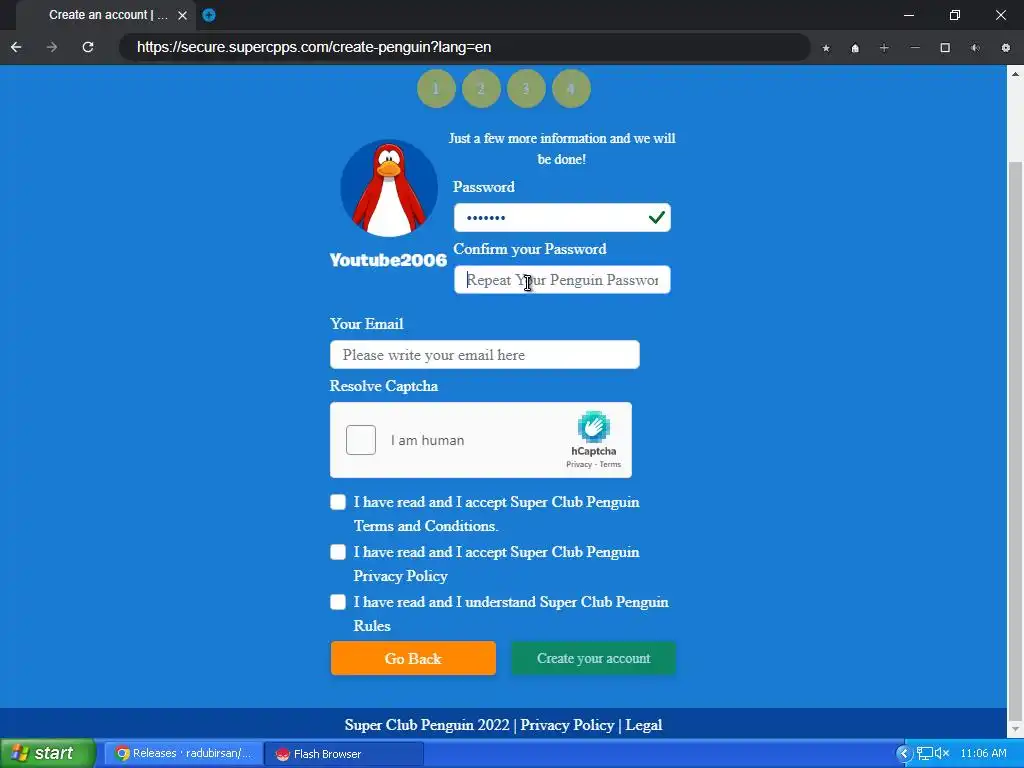Click the 'Youtube2006' penguin name text
Viewport: 1024px width, 768px height.
click(388, 260)
